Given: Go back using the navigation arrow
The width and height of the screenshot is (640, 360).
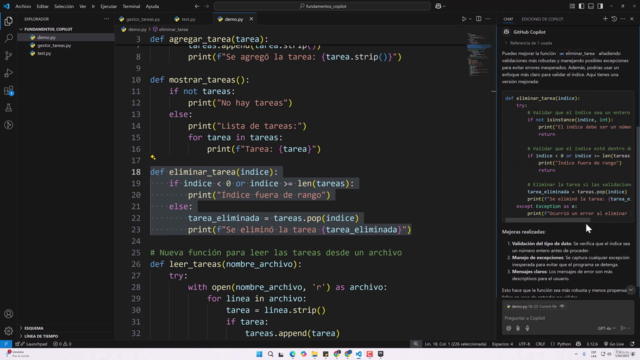Looking at the screenshot, I should tap(197, 6).
